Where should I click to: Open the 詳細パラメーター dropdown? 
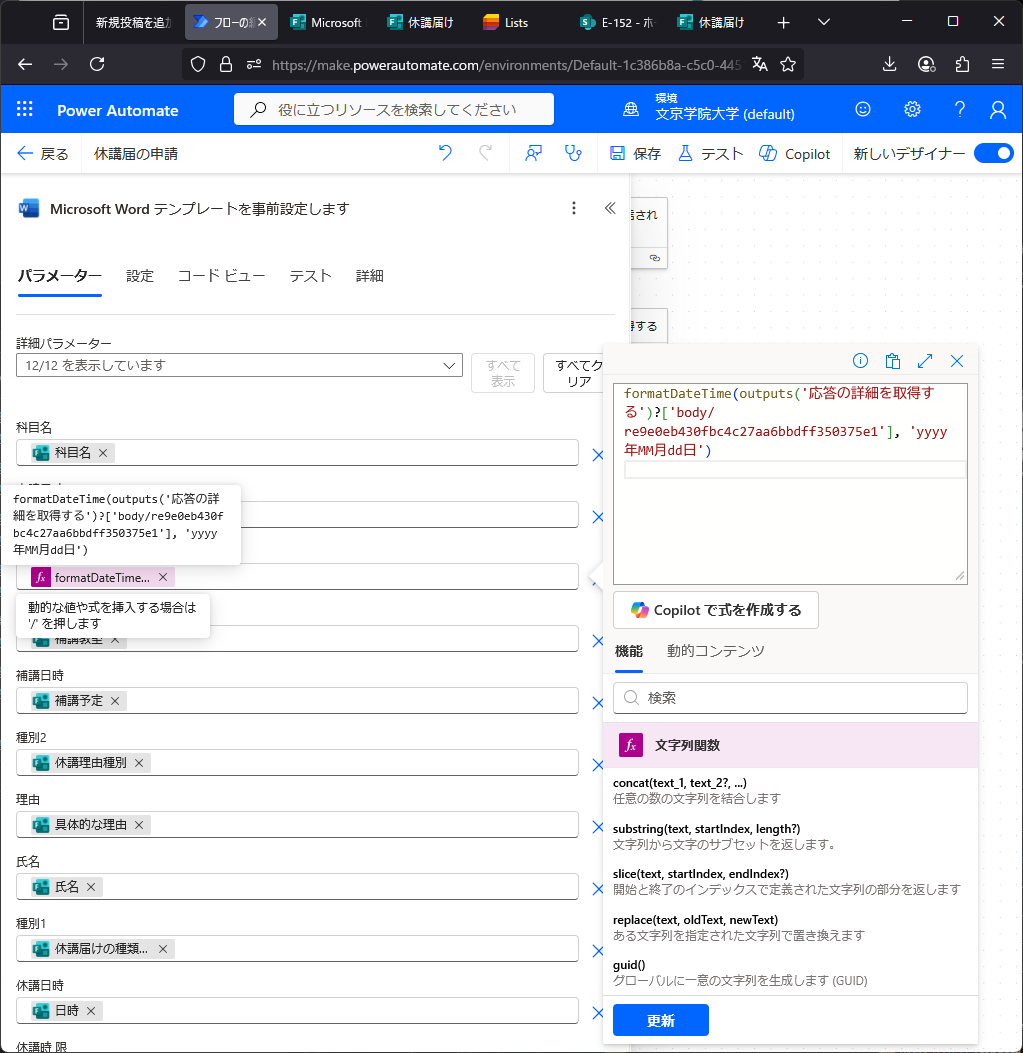239,366
